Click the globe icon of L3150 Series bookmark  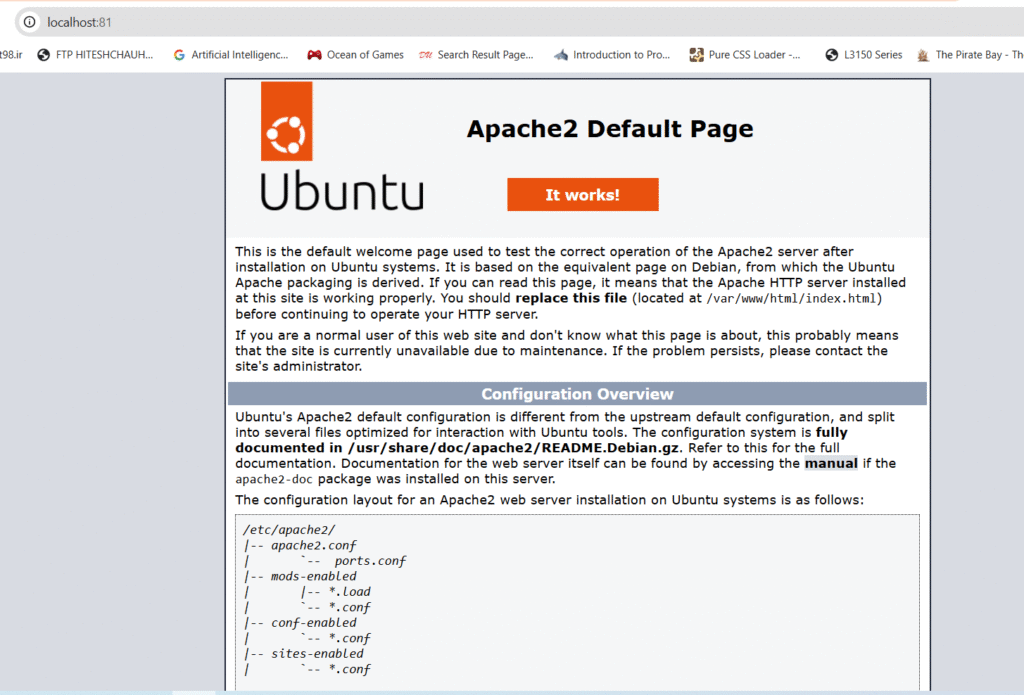832,55
